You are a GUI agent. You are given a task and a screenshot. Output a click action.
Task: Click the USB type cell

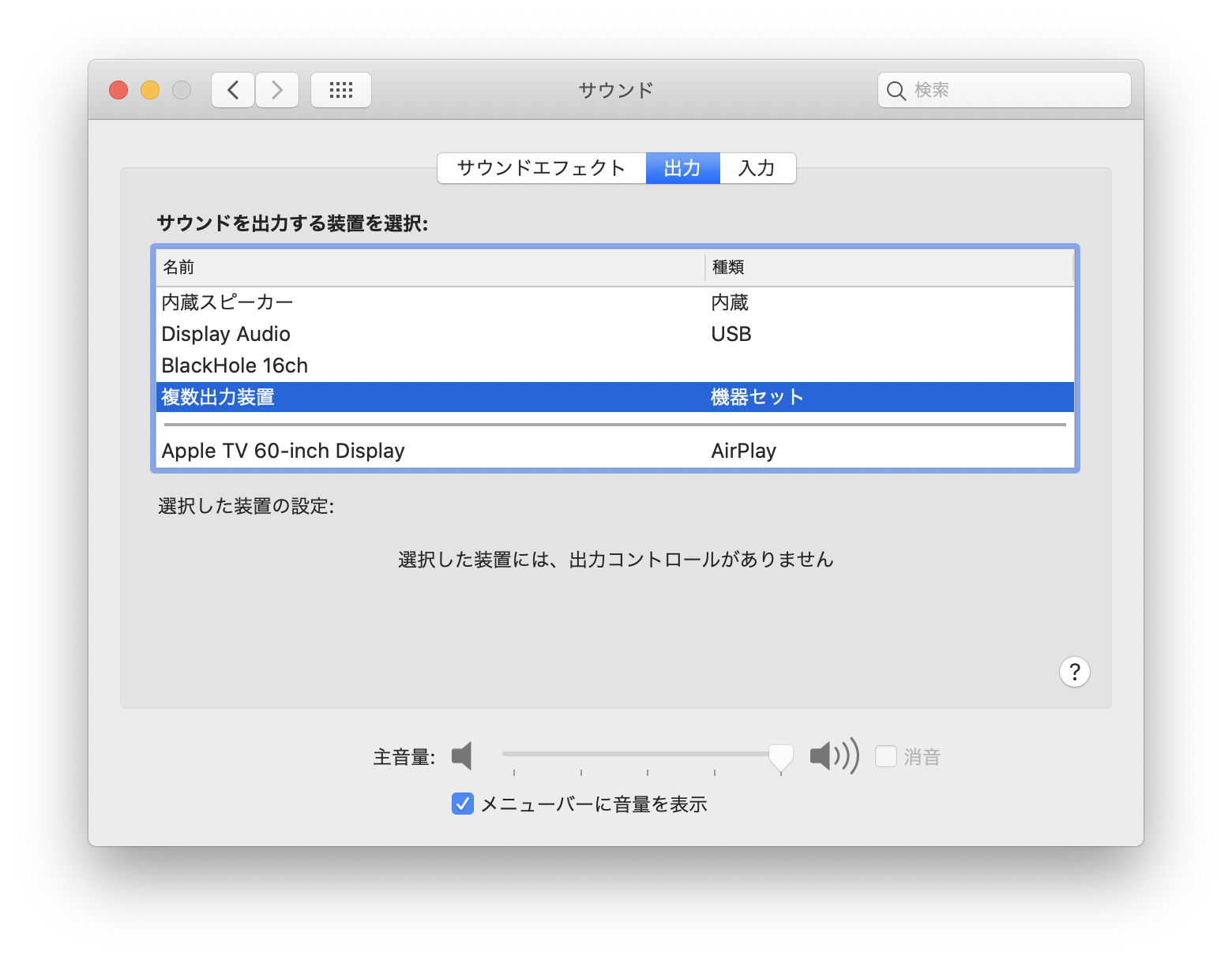(731, 334)
